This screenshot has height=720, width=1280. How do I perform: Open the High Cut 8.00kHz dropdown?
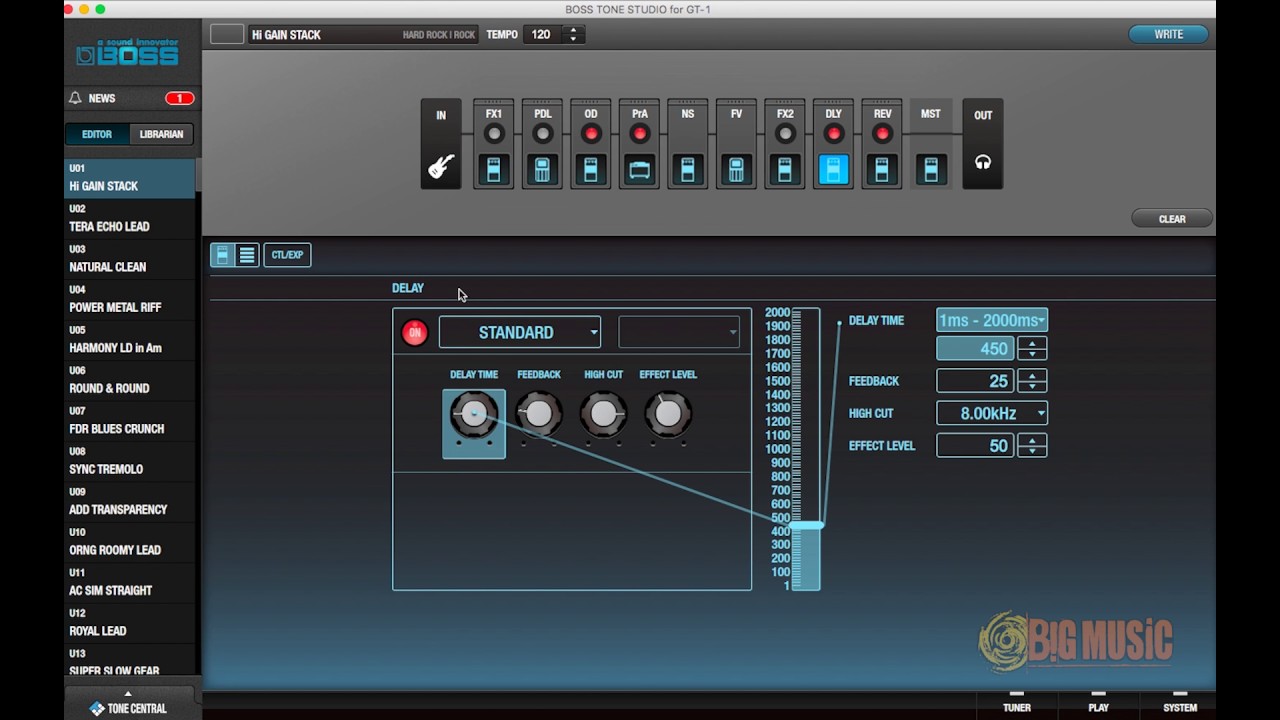992,413
